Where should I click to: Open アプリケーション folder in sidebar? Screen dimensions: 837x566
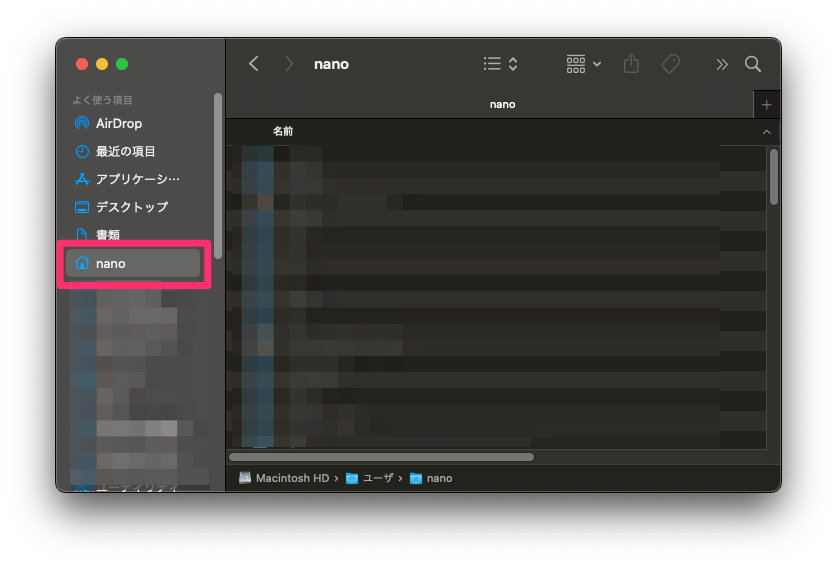point(137,179)
